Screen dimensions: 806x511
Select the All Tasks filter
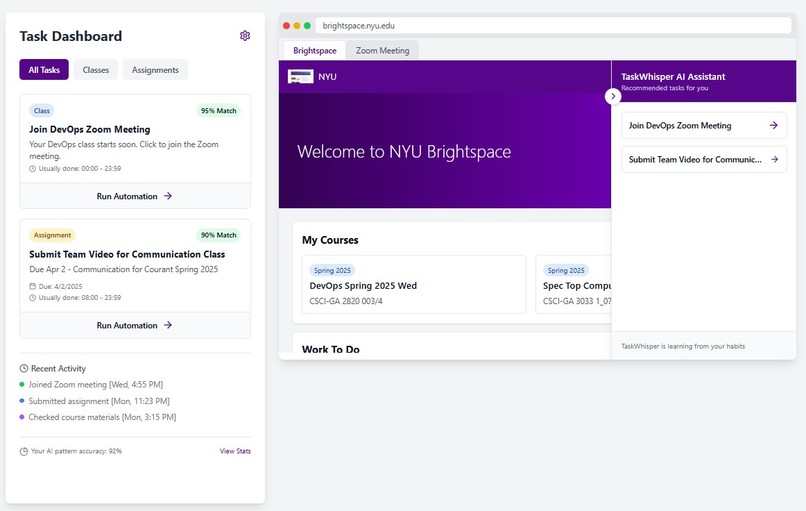pos(44,69)
